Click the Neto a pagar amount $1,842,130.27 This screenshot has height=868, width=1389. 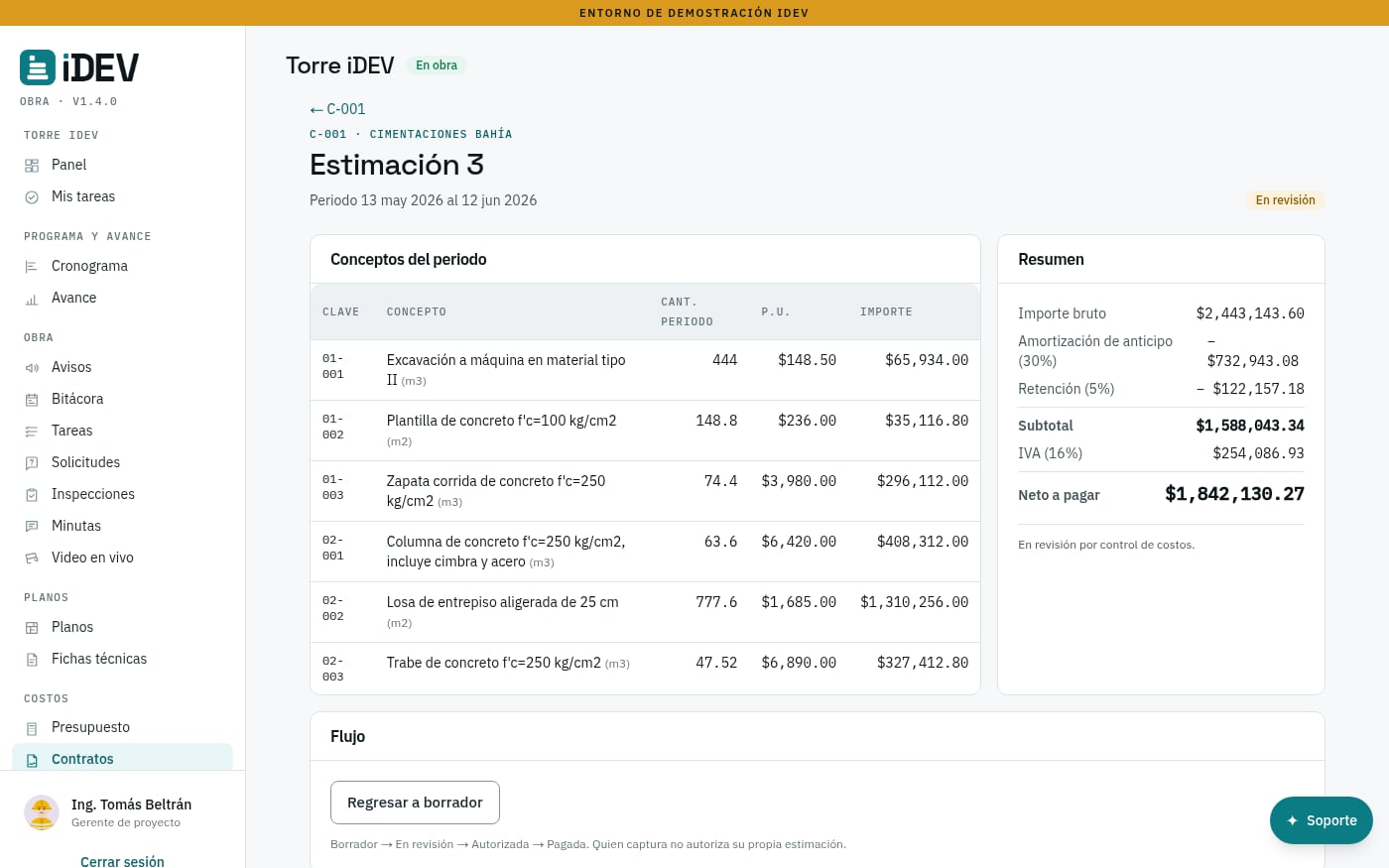(x=1234, y=494)
